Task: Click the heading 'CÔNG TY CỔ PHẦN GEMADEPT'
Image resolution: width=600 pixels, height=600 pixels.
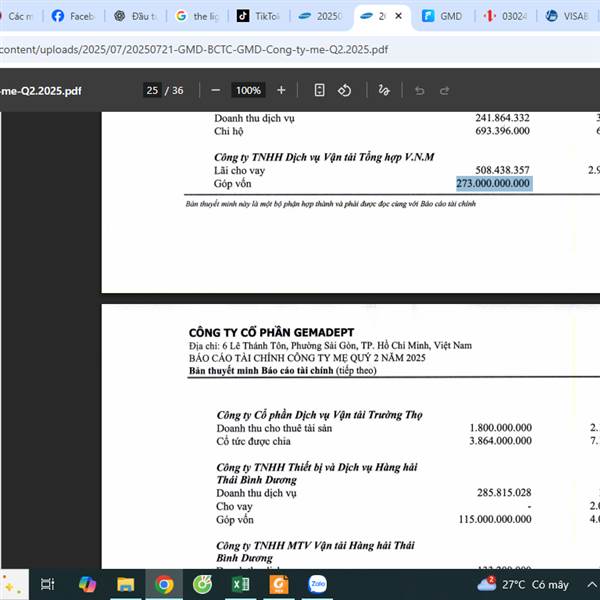Action: [272, 332]
